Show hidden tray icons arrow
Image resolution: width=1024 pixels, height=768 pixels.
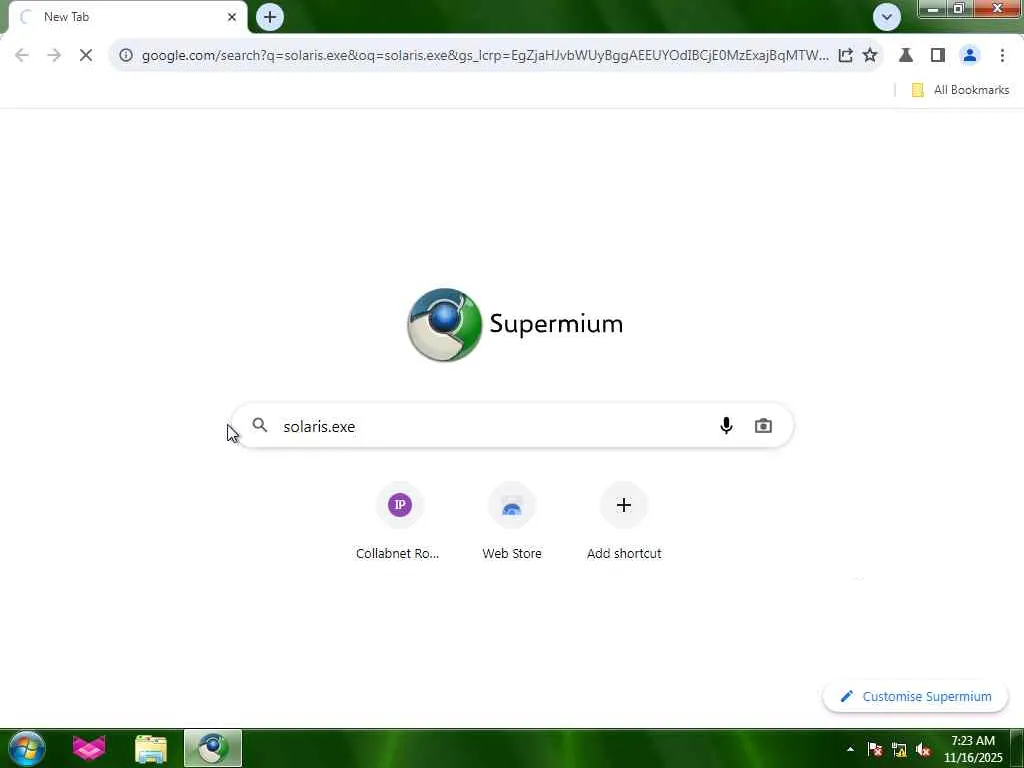tap(850, 749)
